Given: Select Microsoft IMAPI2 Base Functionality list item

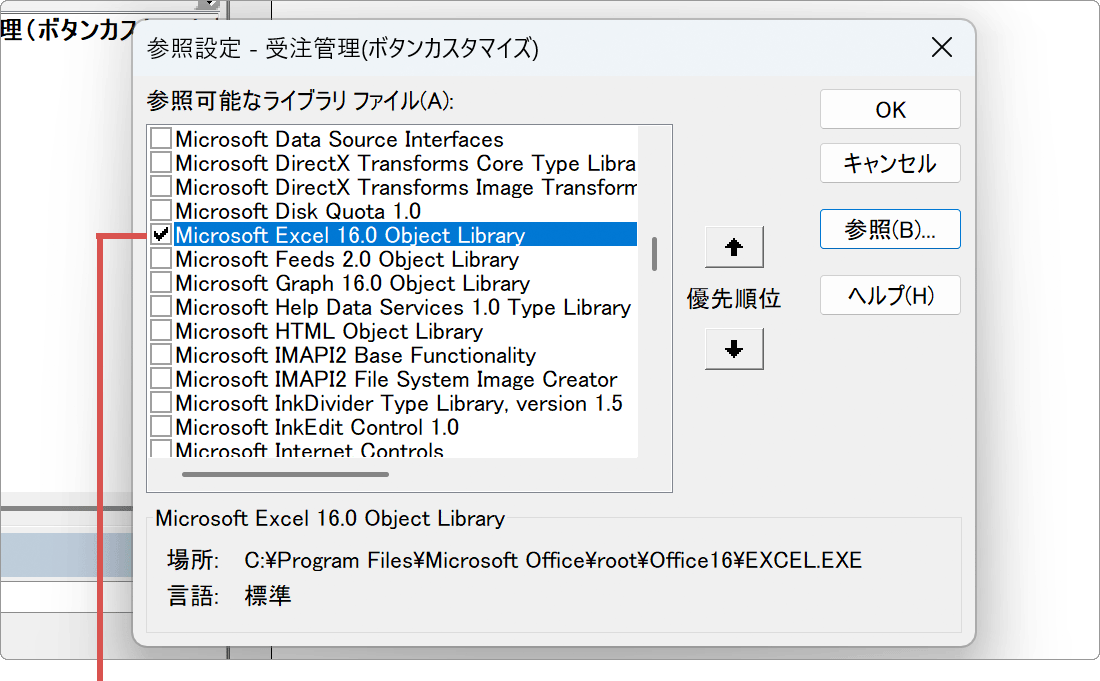Looking at the screenshot, I should pos(355,355).
